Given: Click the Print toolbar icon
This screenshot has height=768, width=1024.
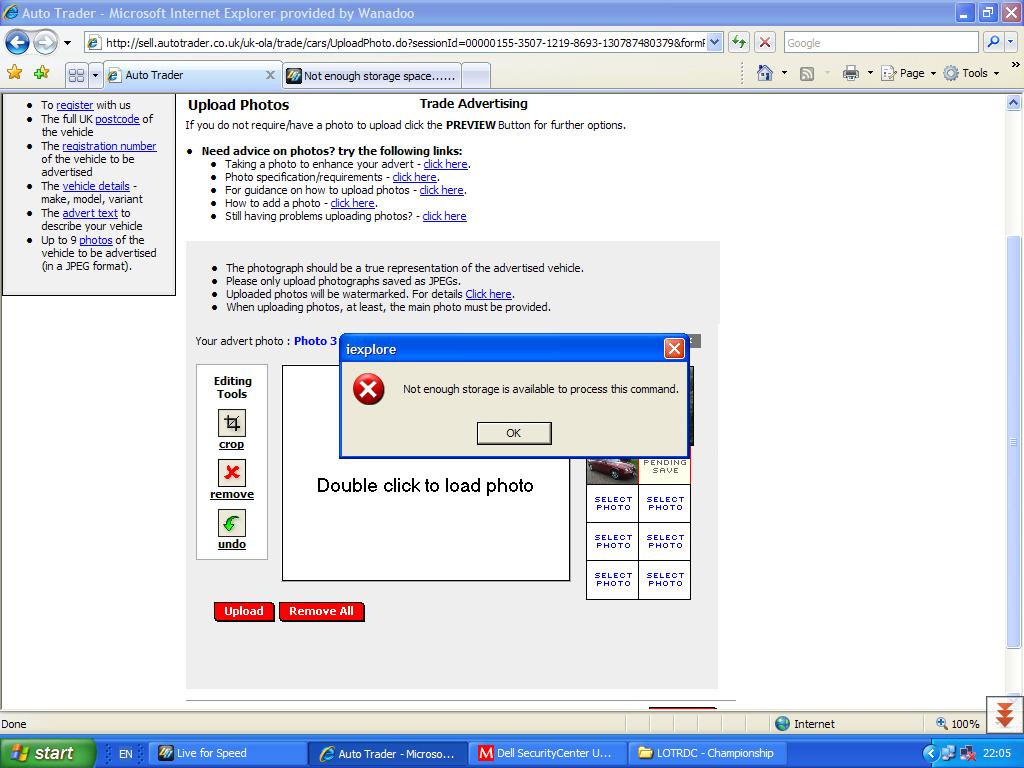Looking at the screenshot, I should (x=850, y=73).
